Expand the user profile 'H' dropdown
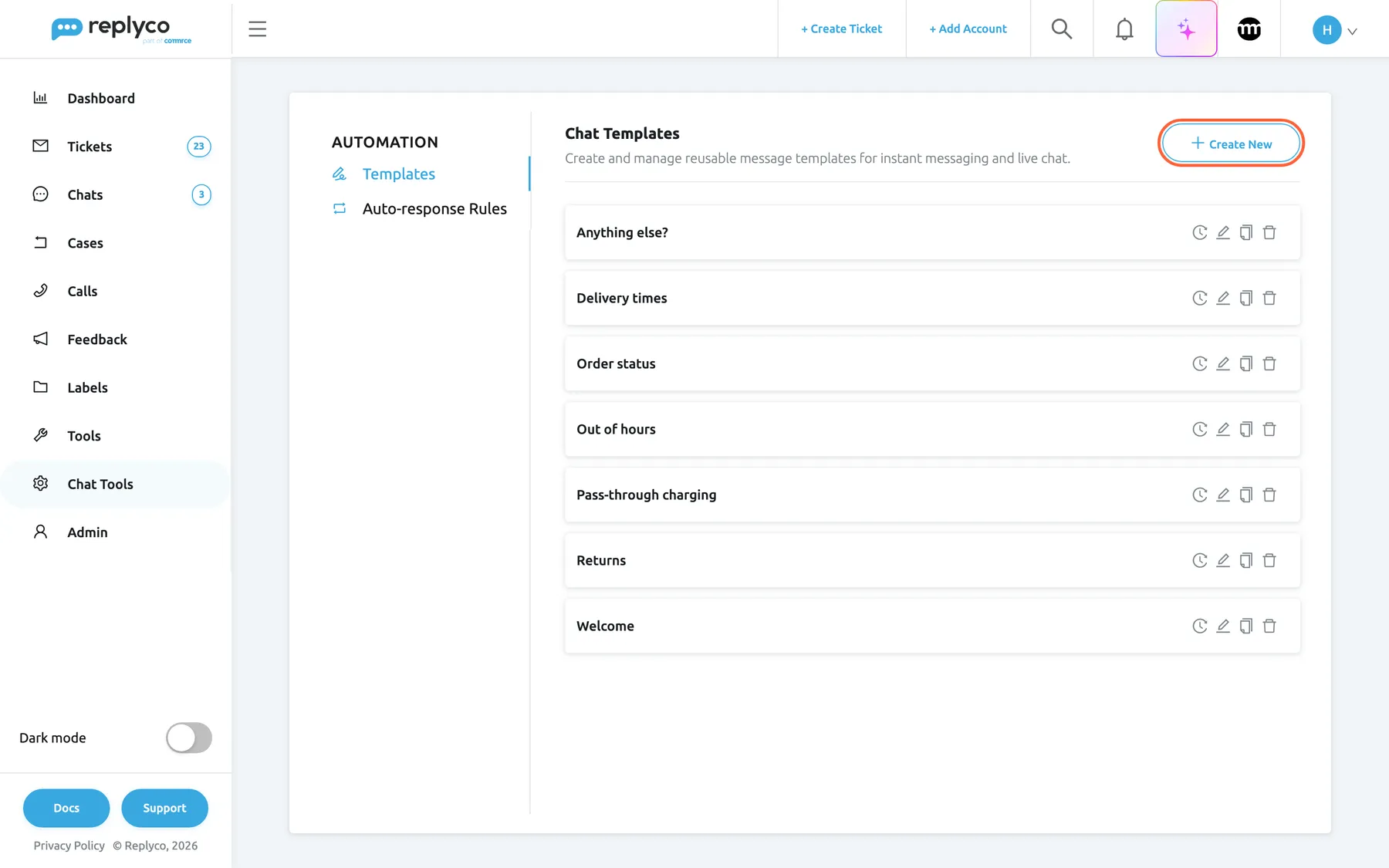This screenshot has width=1389, height=868. [x=1335, y=30]
